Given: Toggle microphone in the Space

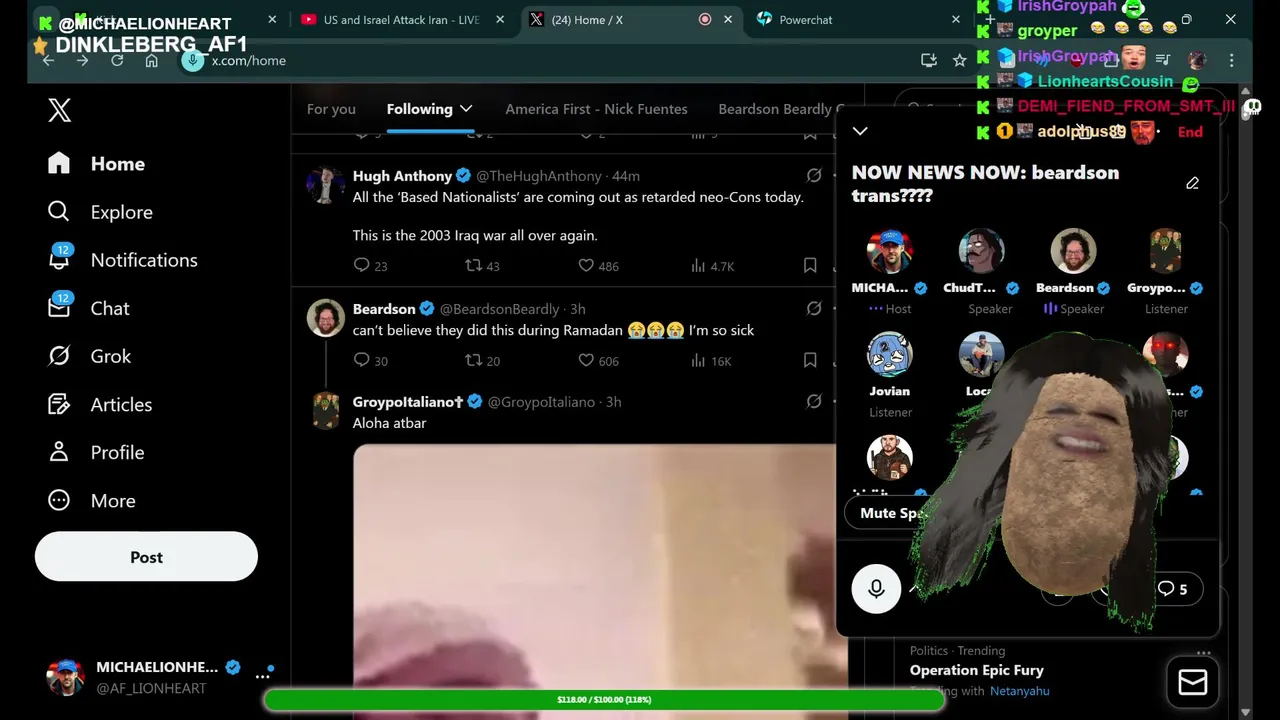Looking at the screenshot, I should point(876,589).
